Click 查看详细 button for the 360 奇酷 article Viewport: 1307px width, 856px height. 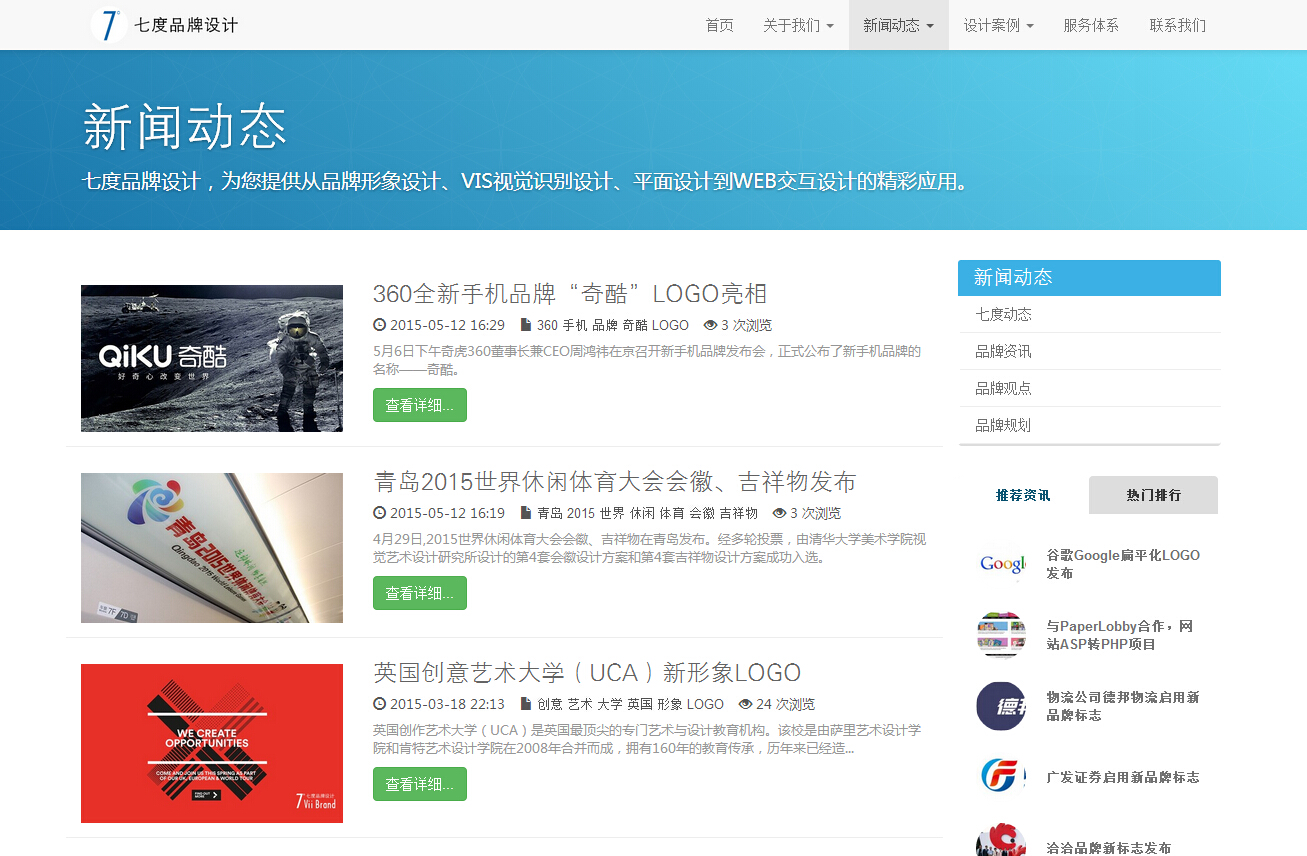tap(420, 405)
